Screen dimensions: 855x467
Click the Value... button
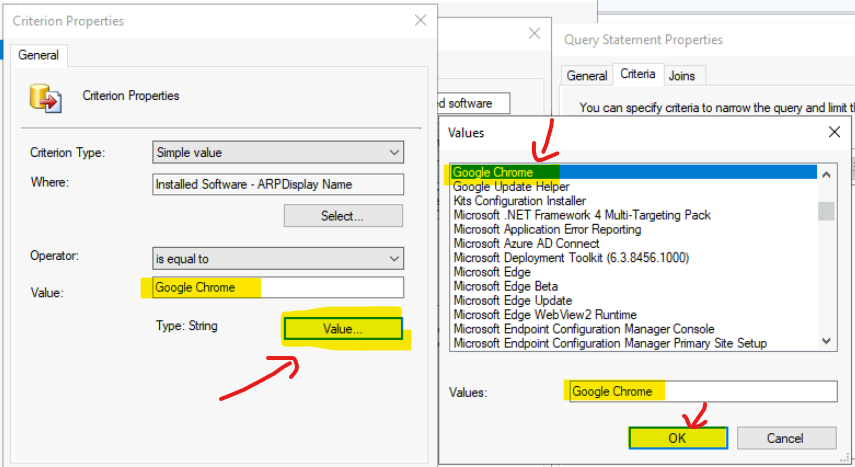(x=343, y=328)
